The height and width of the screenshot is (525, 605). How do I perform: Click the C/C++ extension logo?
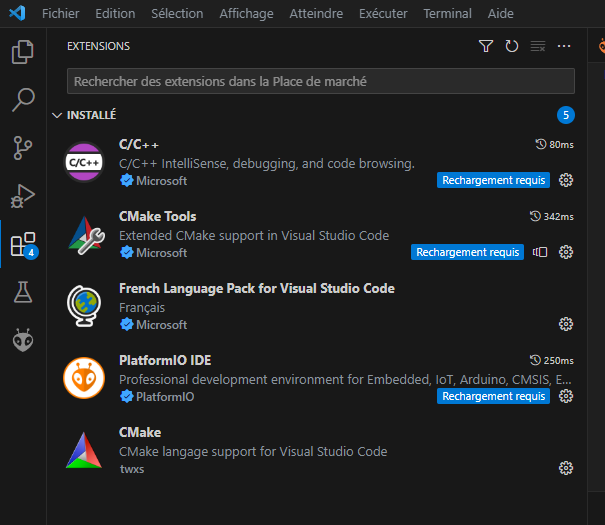(84, 162)
